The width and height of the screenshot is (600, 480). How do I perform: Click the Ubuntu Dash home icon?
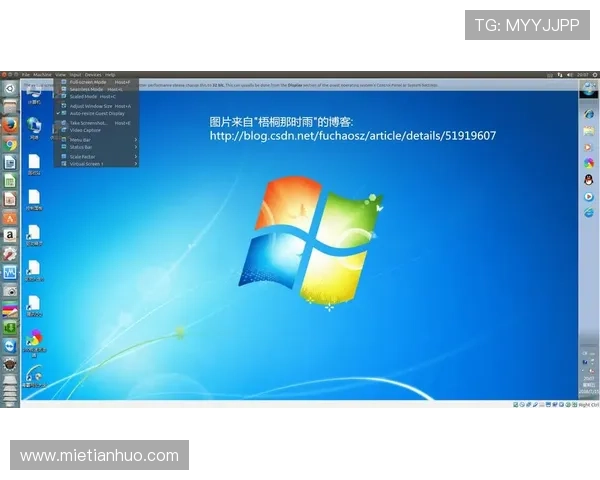(10, 88)
